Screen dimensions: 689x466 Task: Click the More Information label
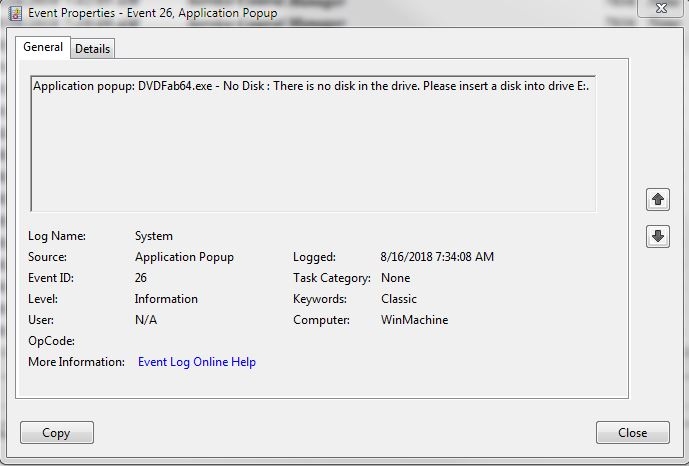point(76,362)
